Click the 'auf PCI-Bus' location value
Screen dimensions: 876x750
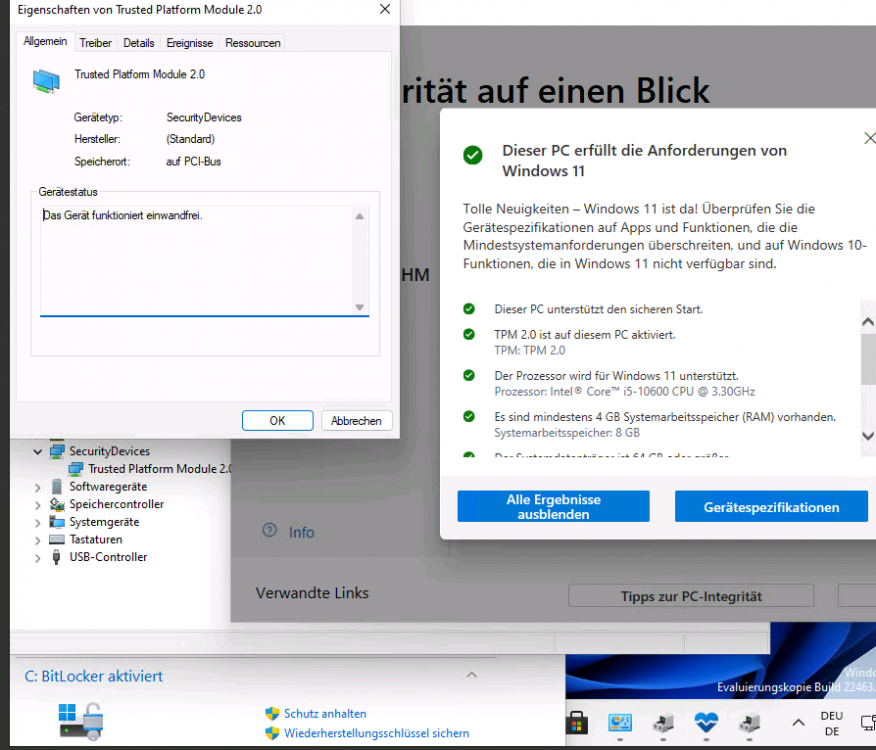(193, 162)
